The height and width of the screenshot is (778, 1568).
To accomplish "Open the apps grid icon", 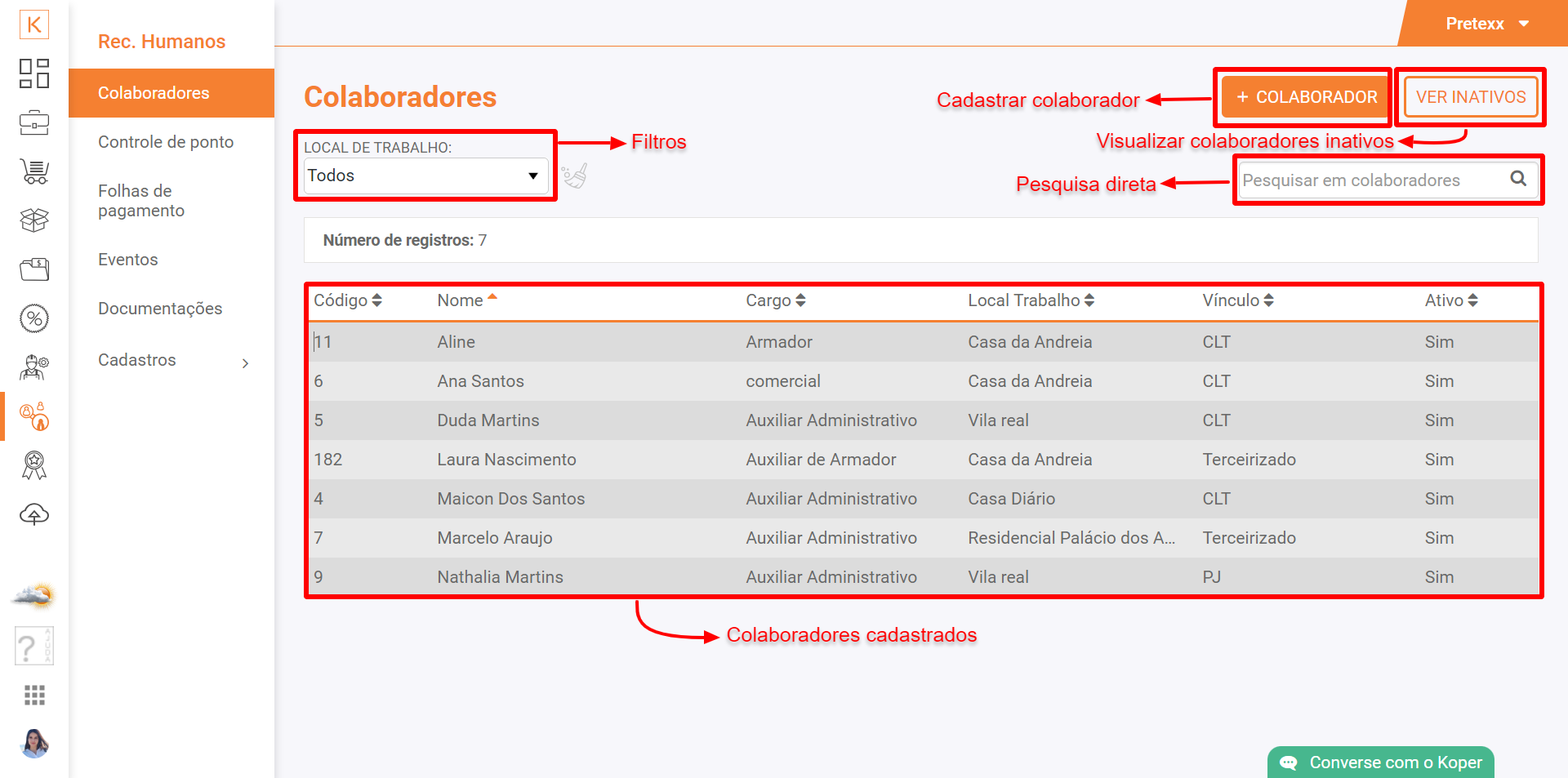I will [34, 695].
